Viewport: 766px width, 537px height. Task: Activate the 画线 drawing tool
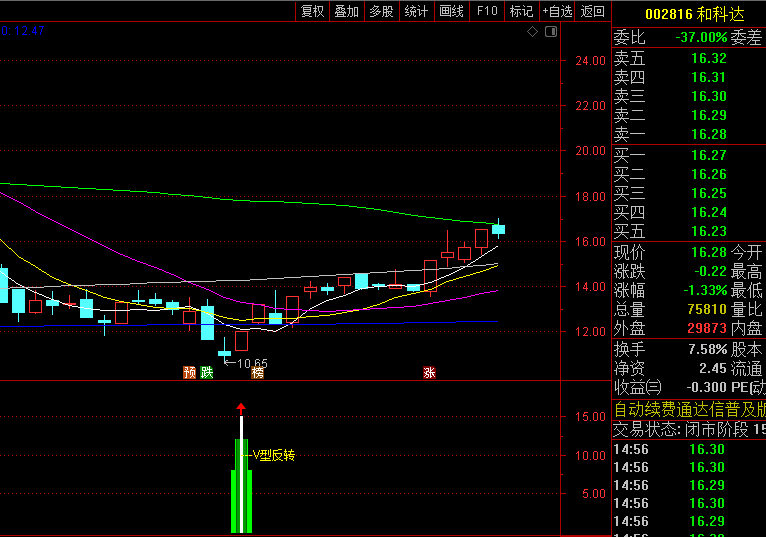pyautogui.click(x=451, y=11)
